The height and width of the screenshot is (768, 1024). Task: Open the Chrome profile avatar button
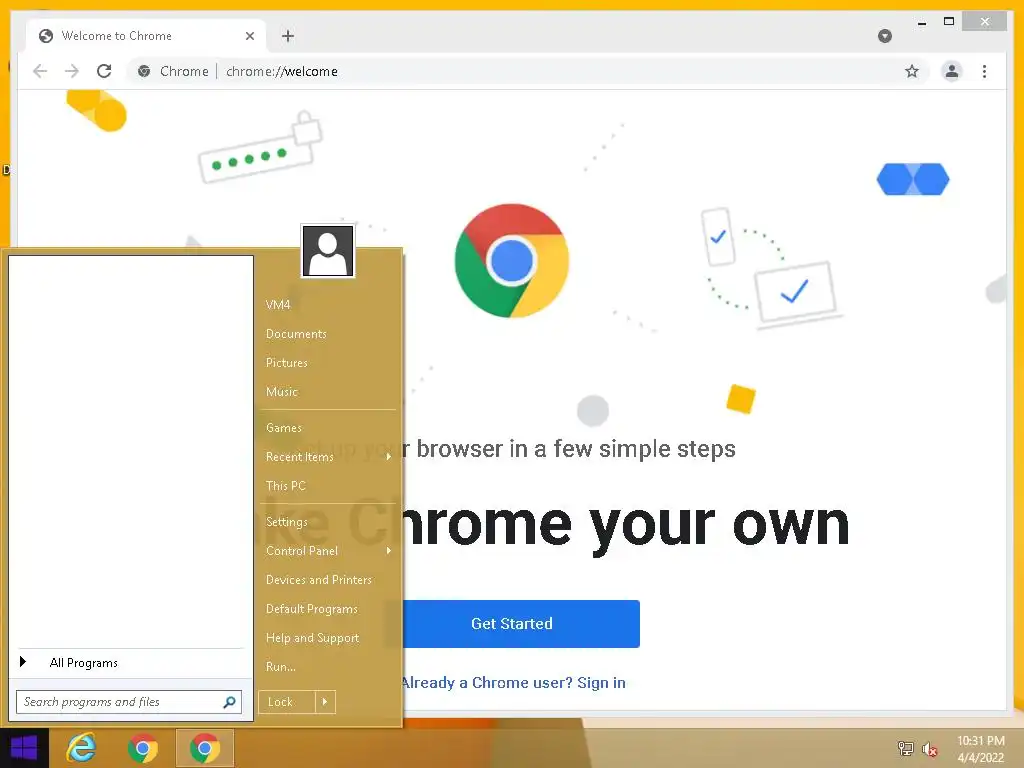pyautogui.click(x=952, y=71)
